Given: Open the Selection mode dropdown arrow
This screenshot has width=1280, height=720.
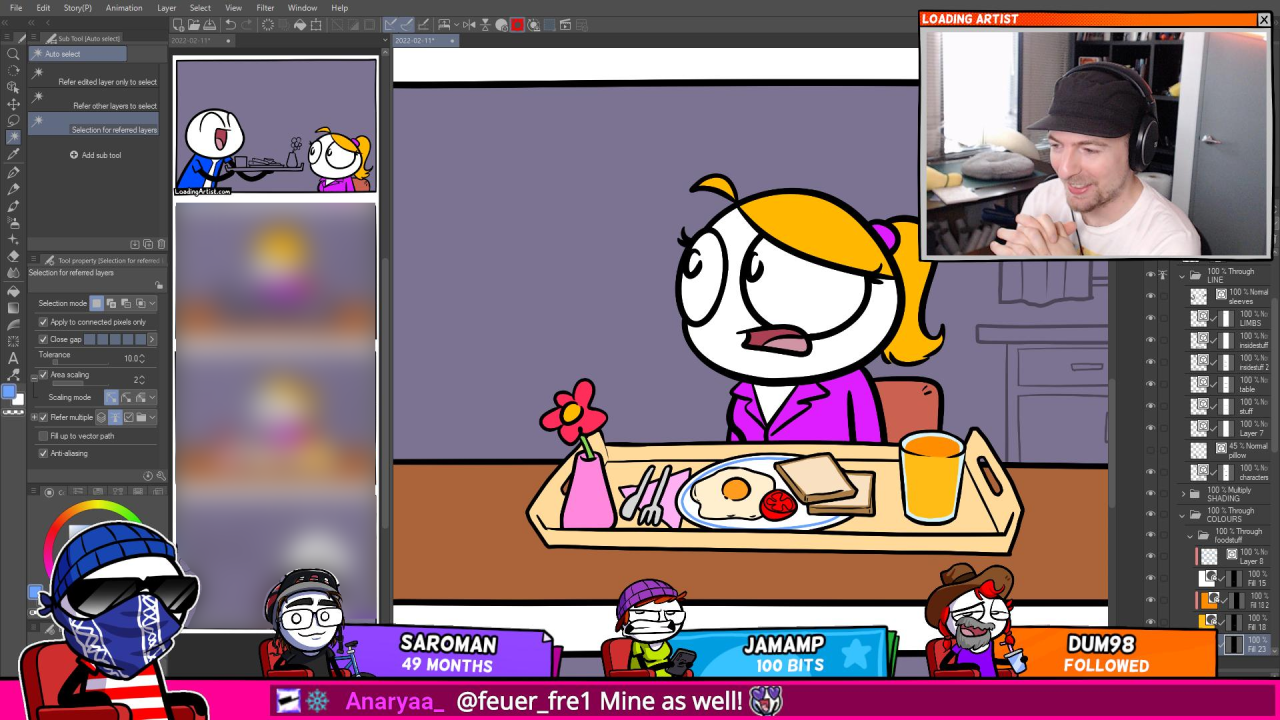Looking at the screenshot, I should 152,303.
